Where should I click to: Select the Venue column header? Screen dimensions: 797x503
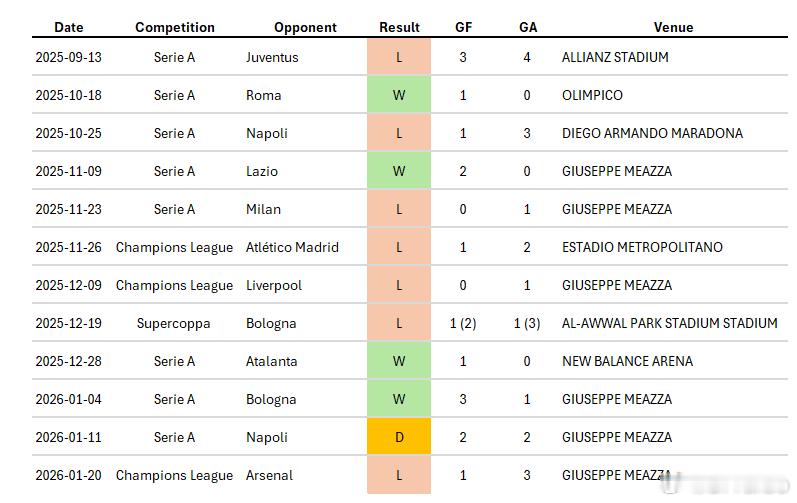(673, 27)
